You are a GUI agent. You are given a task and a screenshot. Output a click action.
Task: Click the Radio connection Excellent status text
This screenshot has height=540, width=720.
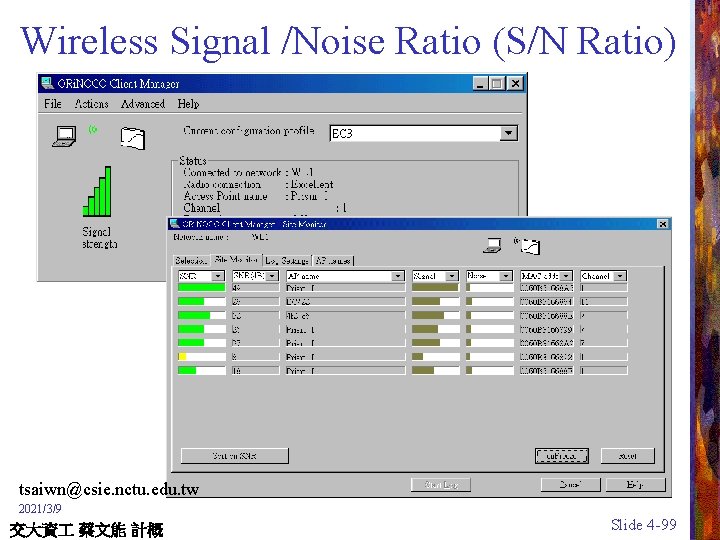click(258, 184)
